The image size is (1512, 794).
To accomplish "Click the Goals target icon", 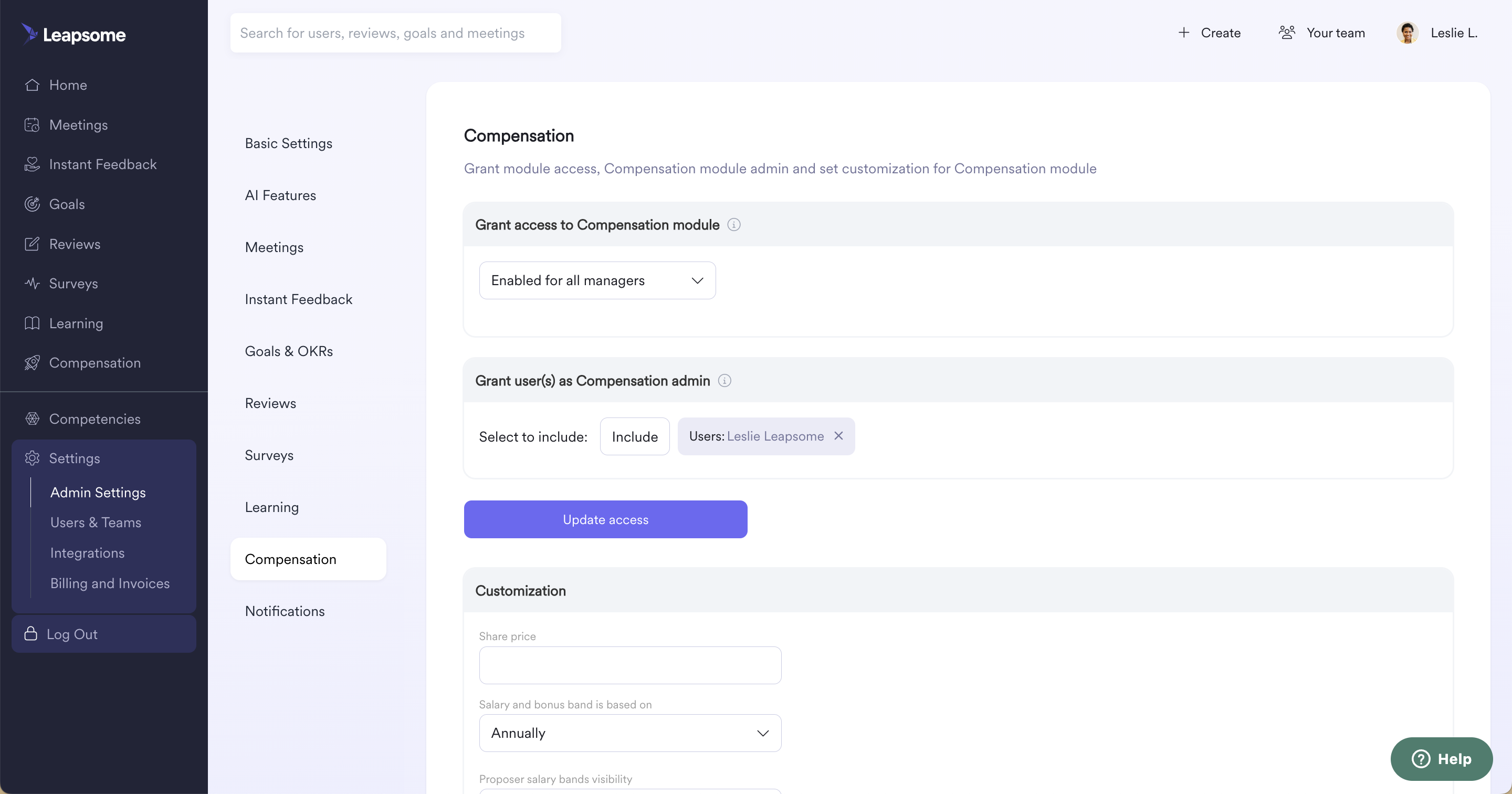I will (32, 204).
